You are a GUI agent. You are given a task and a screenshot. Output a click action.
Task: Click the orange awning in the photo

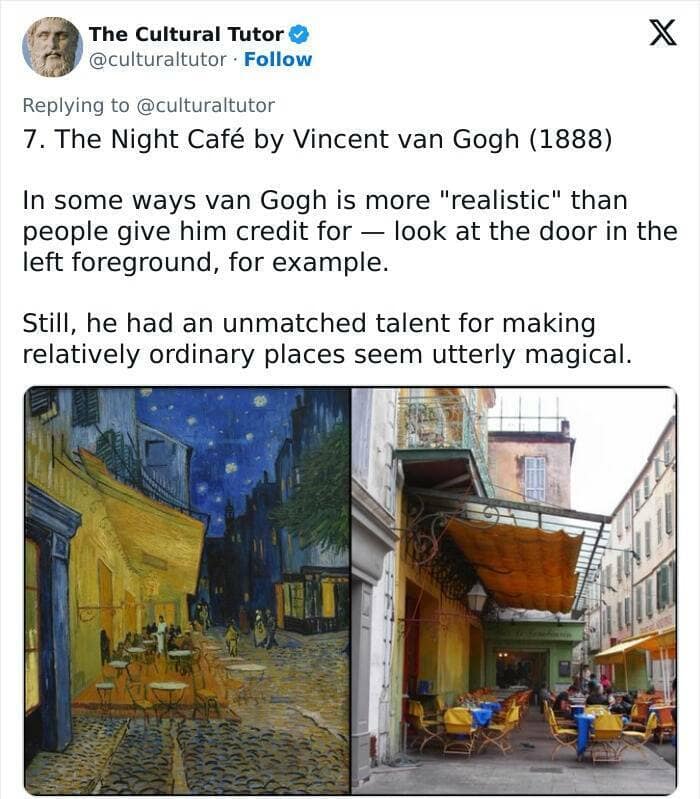[515, 560]
